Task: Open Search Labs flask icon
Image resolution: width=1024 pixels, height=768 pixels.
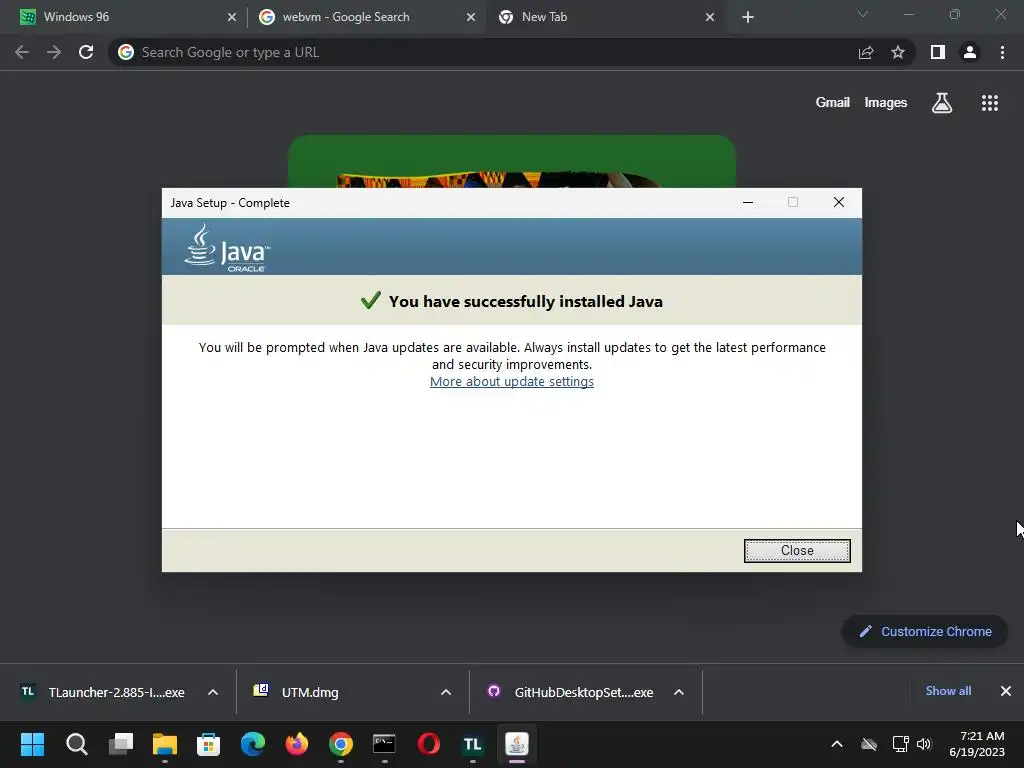Action: click(x=942, y=103)
